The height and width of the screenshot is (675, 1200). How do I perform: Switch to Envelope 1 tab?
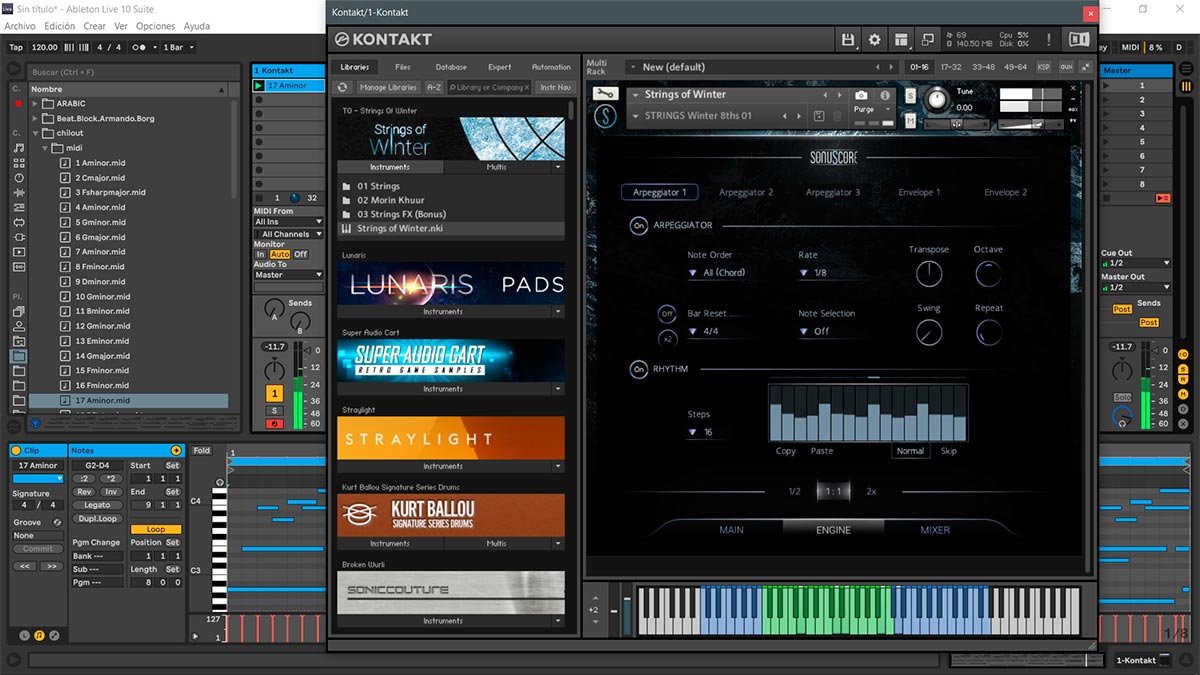(919, 192)
